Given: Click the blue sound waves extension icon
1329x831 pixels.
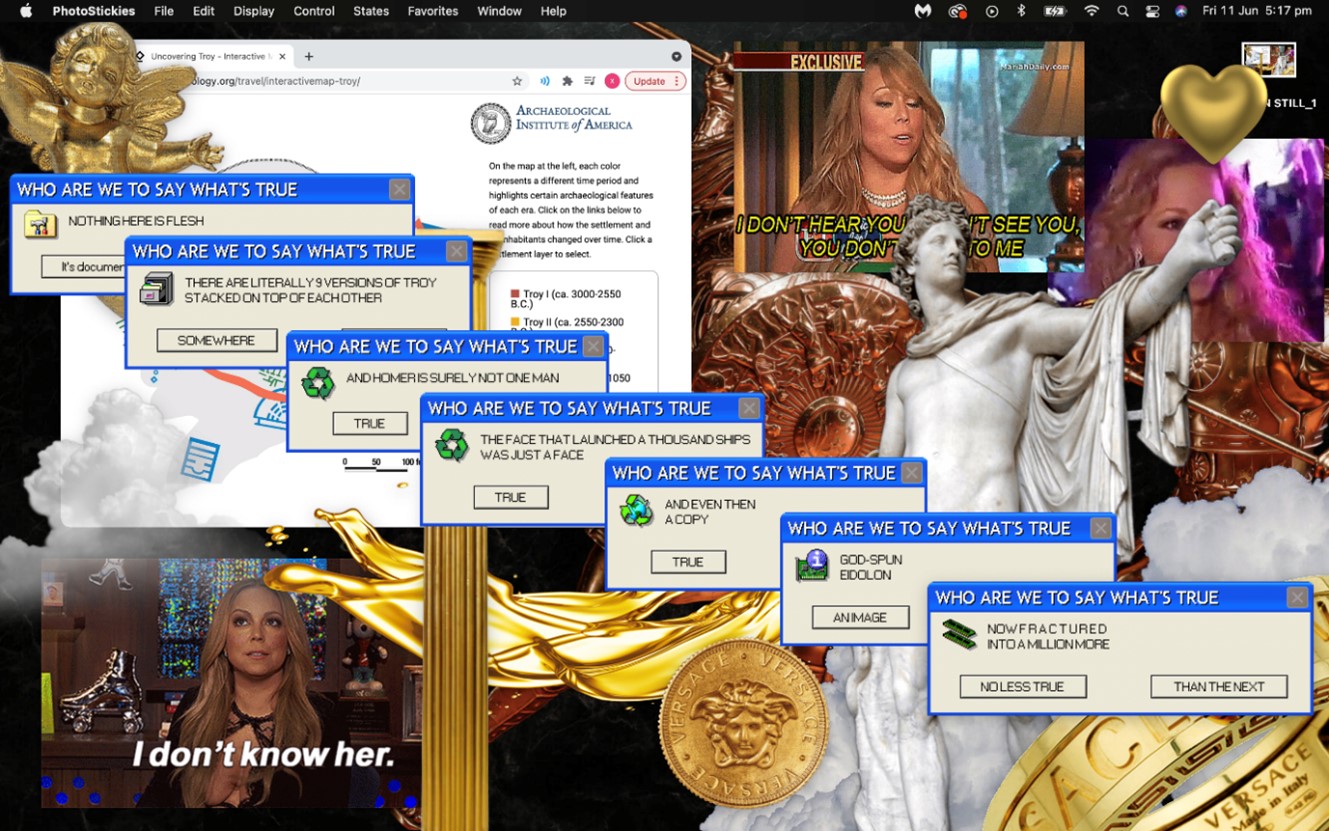Looking at the screenshot, I should (x=545, y=81).
